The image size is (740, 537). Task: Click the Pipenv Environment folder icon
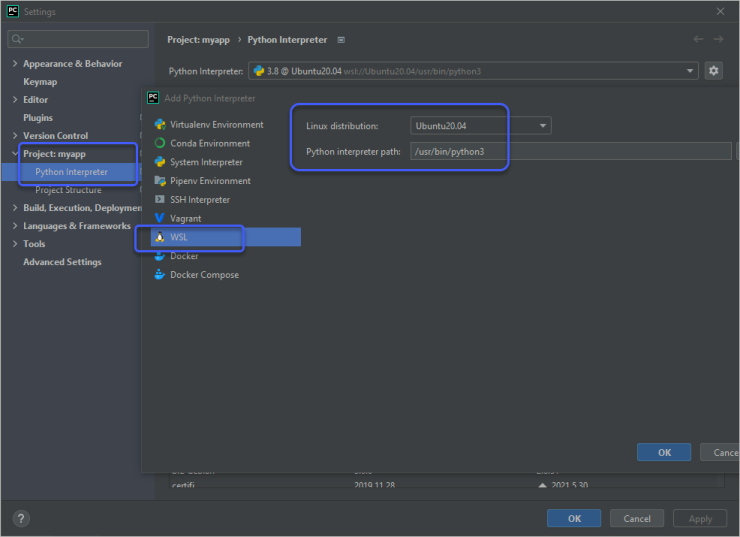(160, 181)
